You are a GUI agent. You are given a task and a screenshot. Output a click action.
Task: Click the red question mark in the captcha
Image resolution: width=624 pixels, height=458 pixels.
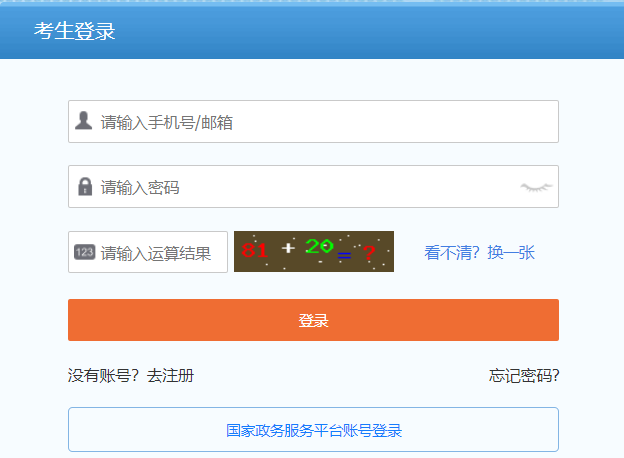coord(369,254)
